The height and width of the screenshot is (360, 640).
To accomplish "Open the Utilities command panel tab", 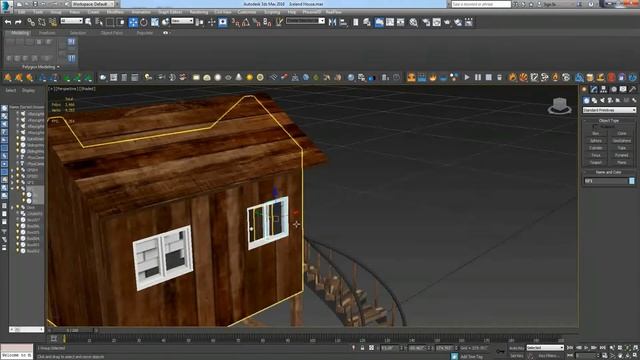I will [632, 89].
